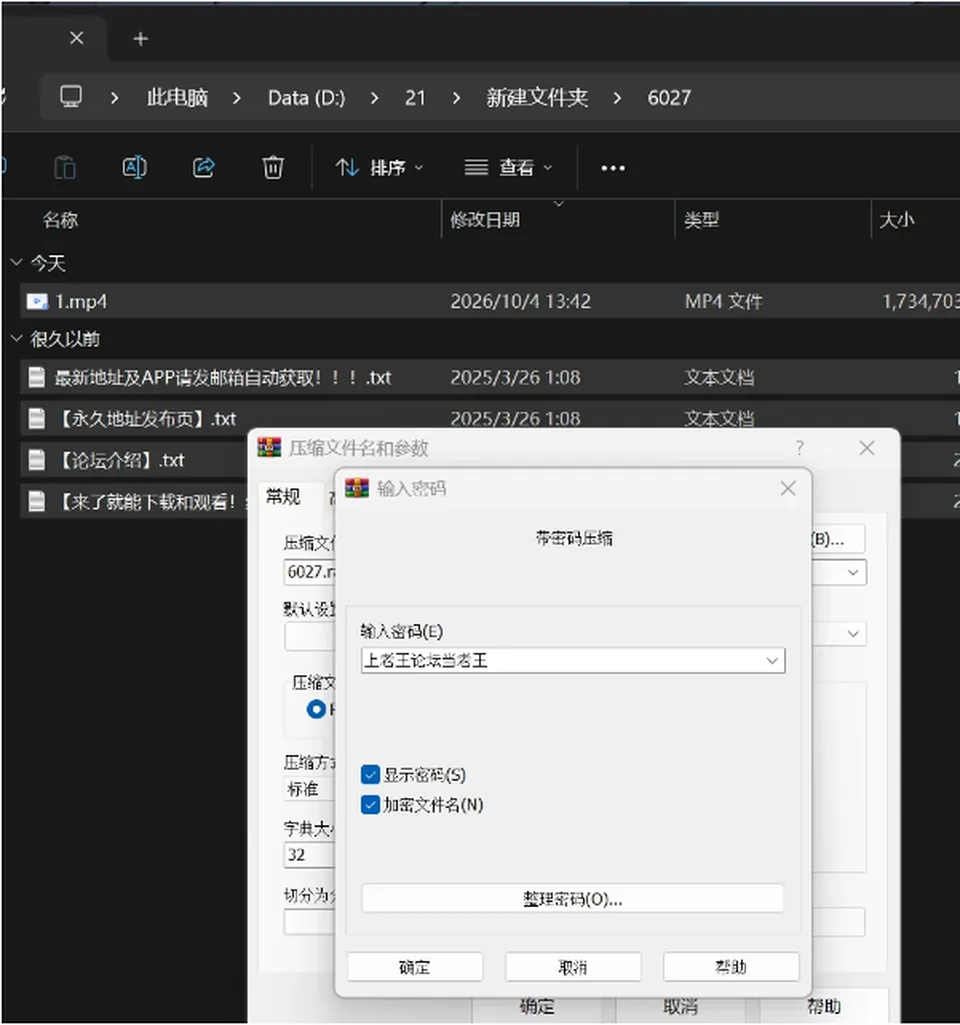Click the share icon in Explorer toolbar

203,168
